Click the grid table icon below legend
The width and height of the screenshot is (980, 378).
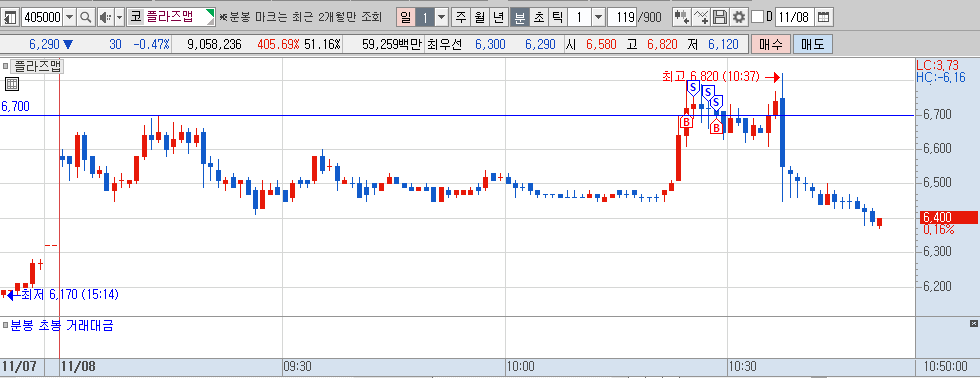(x=12, y=84)
